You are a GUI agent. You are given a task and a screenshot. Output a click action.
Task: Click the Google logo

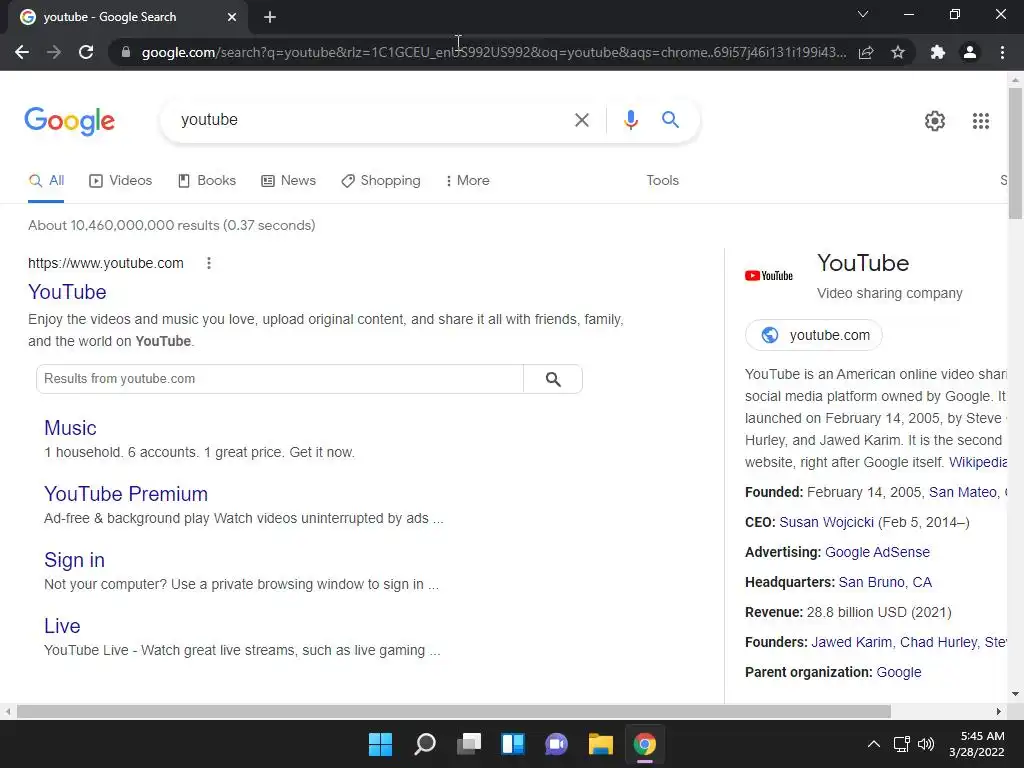click(x=70, y=121)
